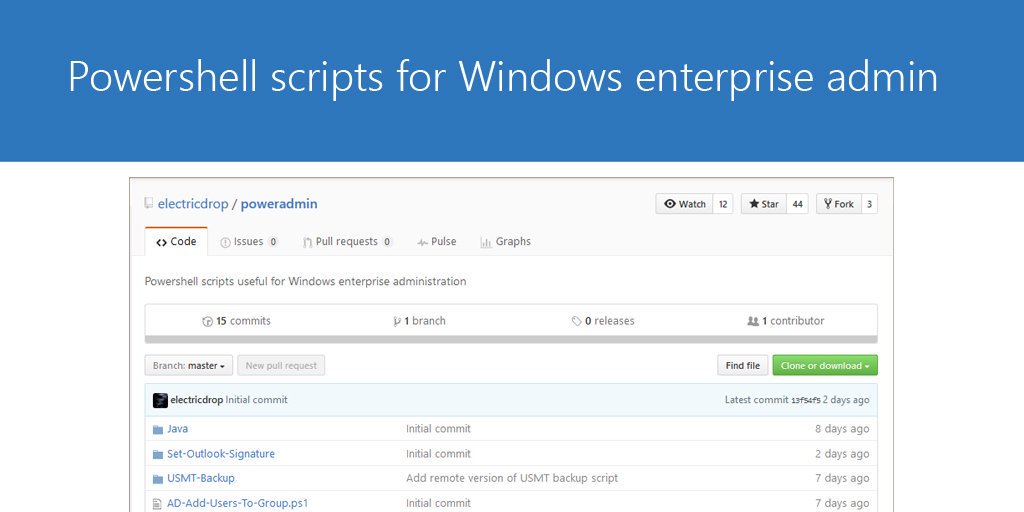Click the Find file button
1024x512 pixels.
click(743, 366)
